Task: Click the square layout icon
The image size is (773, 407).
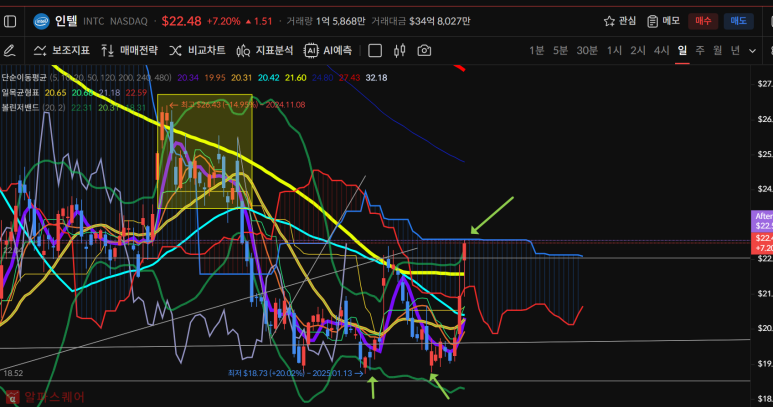Action: tap(375, 50)
